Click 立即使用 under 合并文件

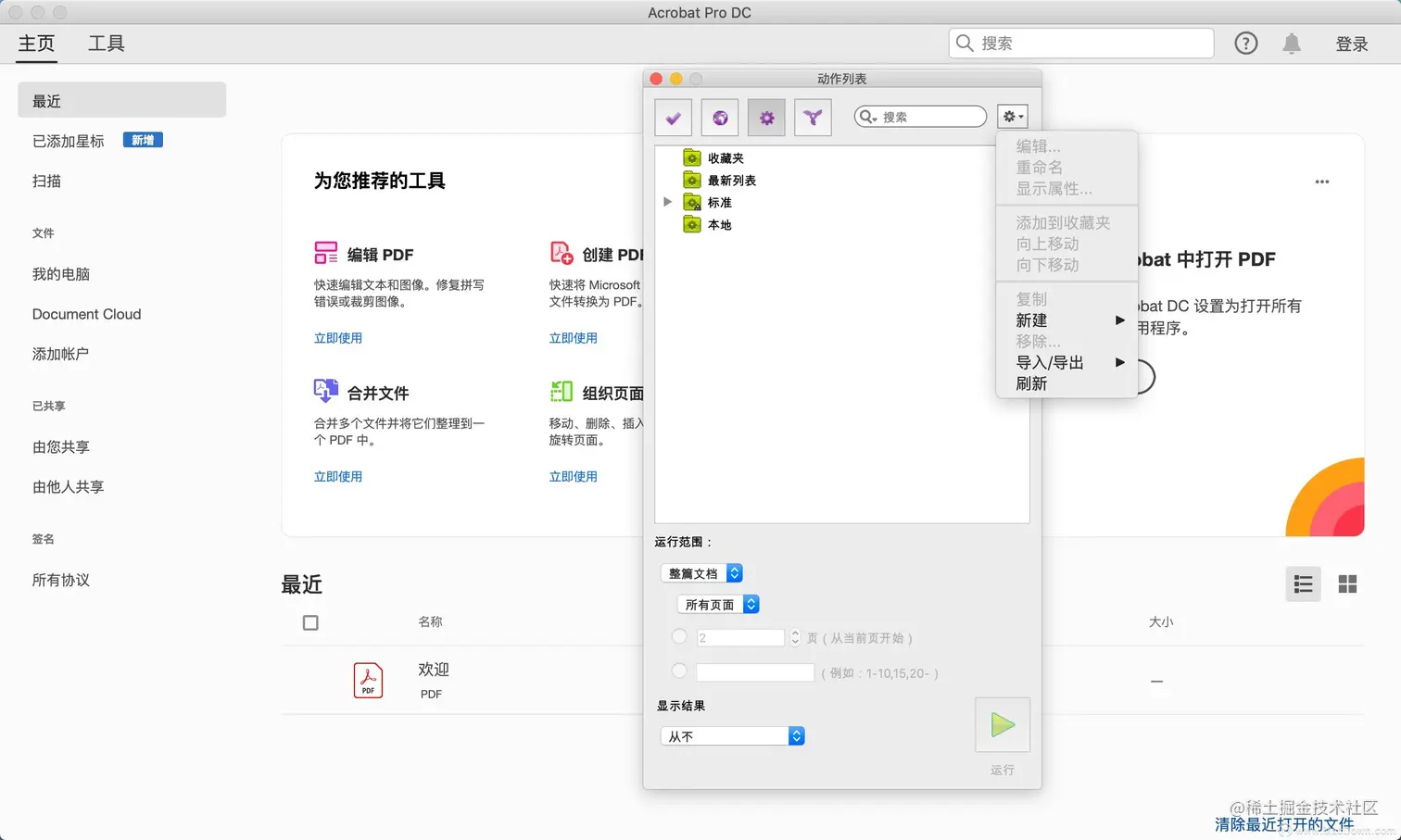click(x=338, y=476)
